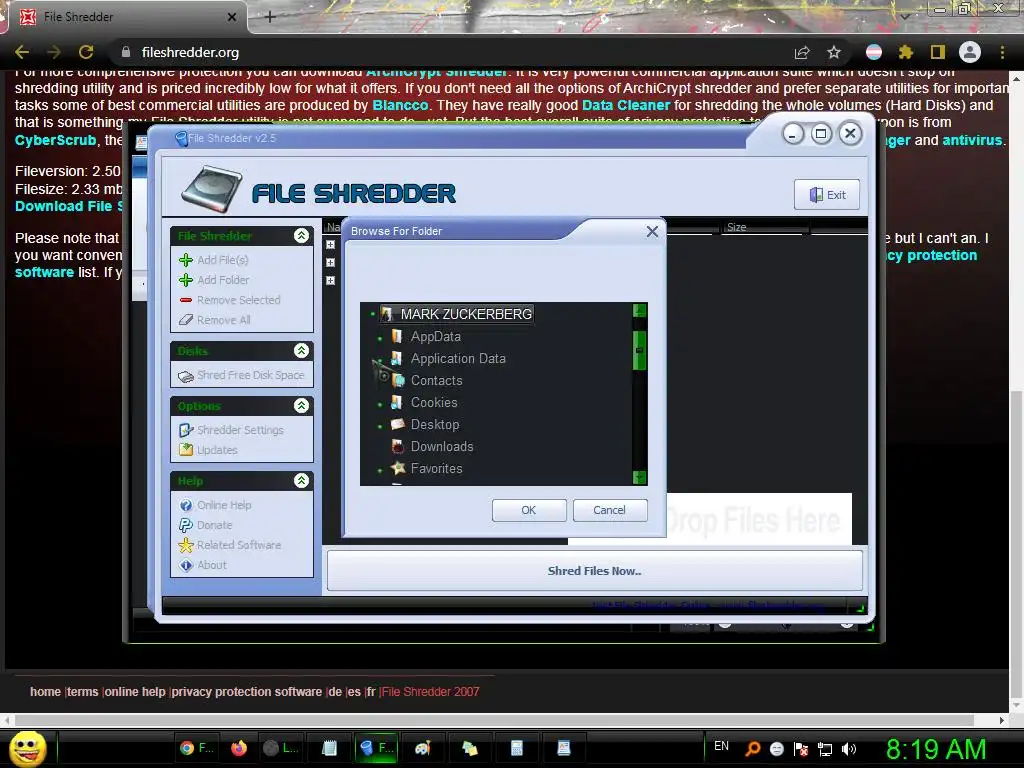Open the Data Cleaner link

[626, 105]
